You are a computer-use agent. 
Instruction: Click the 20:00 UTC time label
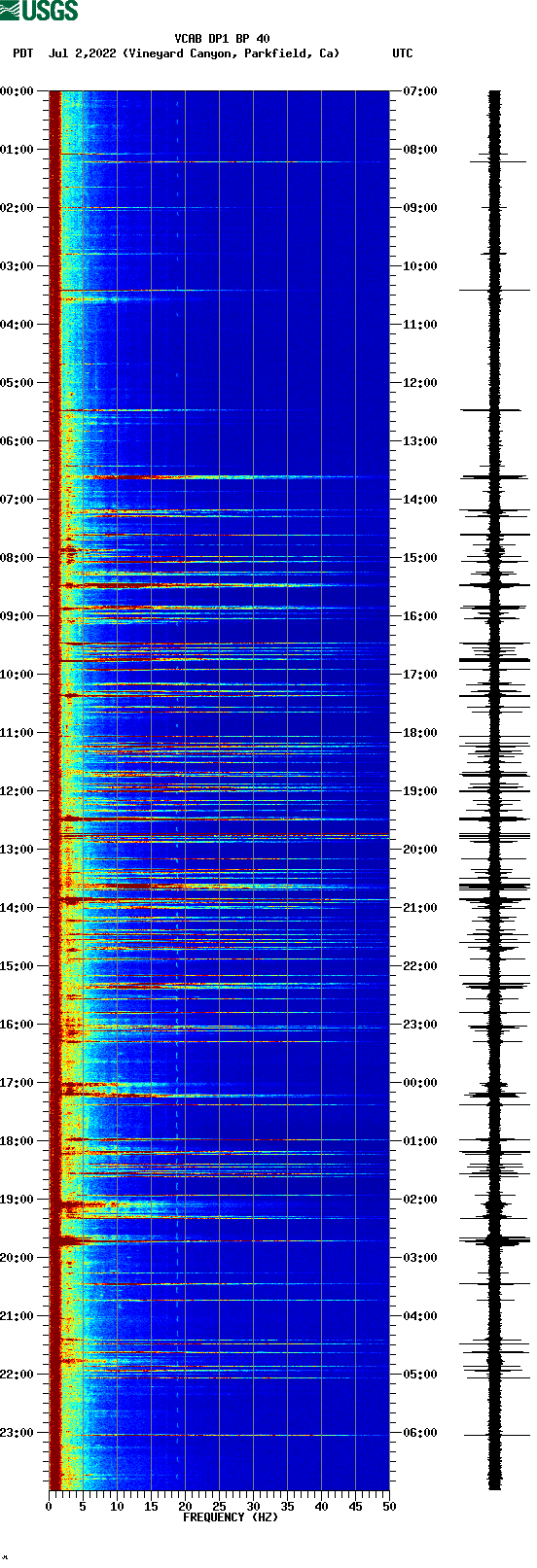click(x=420, y=850)
